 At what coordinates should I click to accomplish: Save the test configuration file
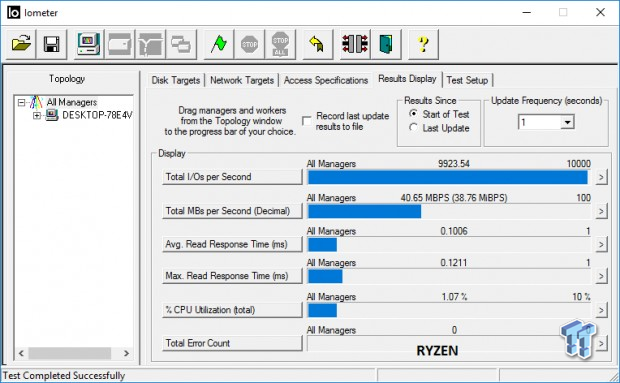[x=52, y=44]
